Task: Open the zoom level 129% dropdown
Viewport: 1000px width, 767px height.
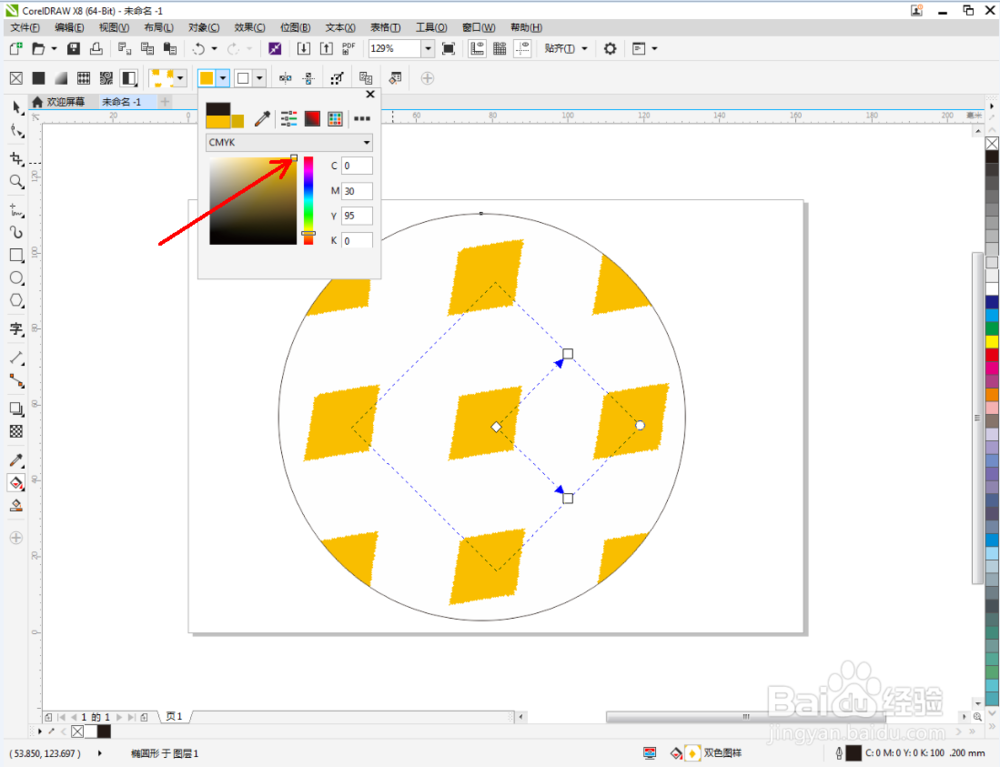Action: click(428, 48)
